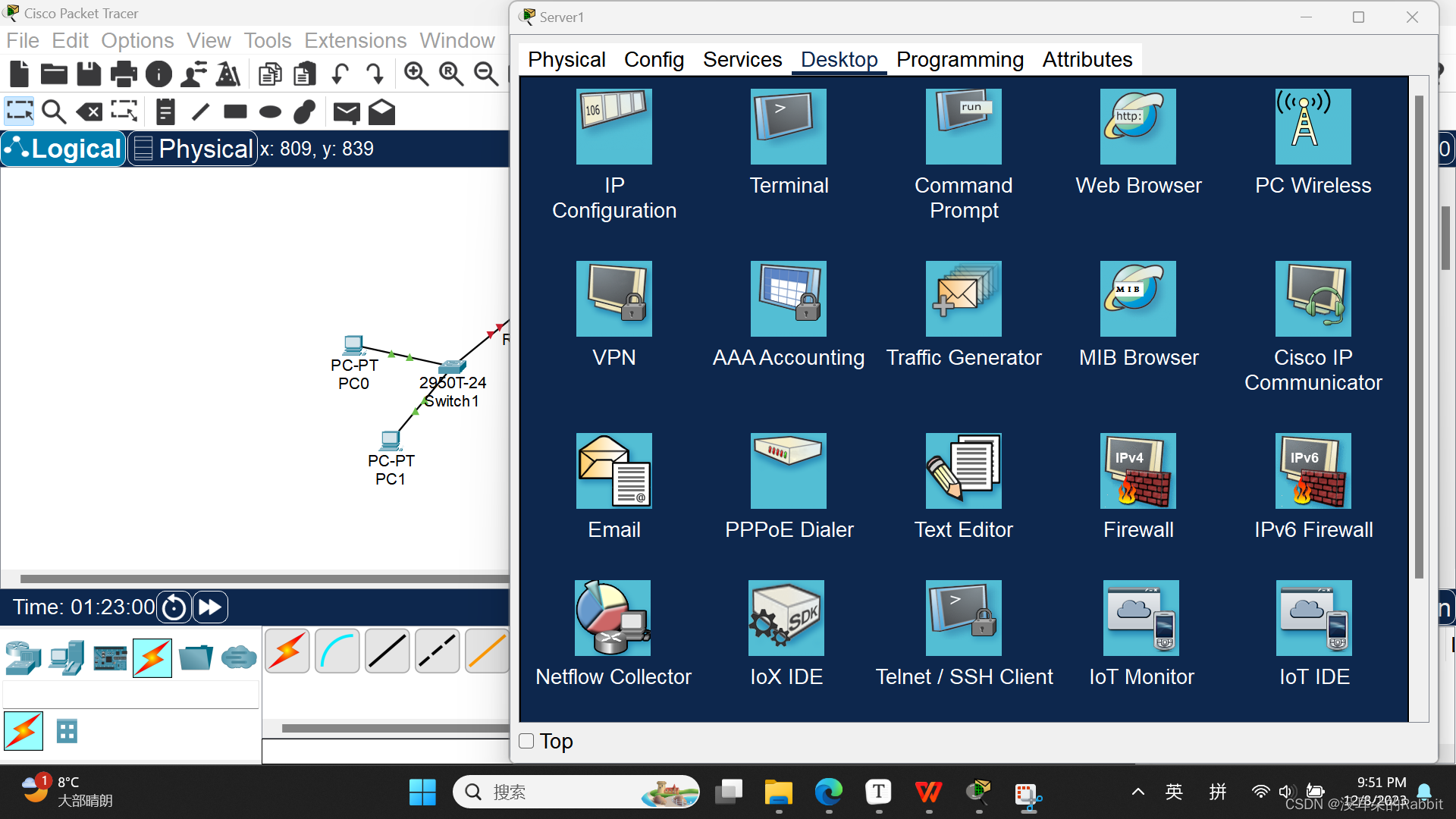Select PC1 device in workspace

(x=391, y=441)
